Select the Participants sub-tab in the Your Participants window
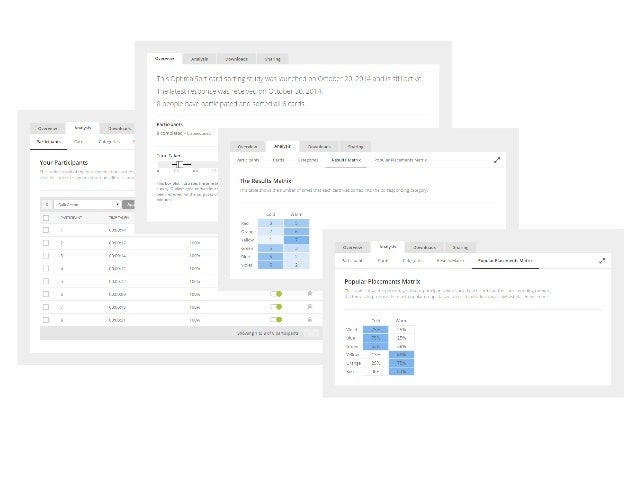The height and width of the screenshot is (479, 638). click(x=48, y=142)
